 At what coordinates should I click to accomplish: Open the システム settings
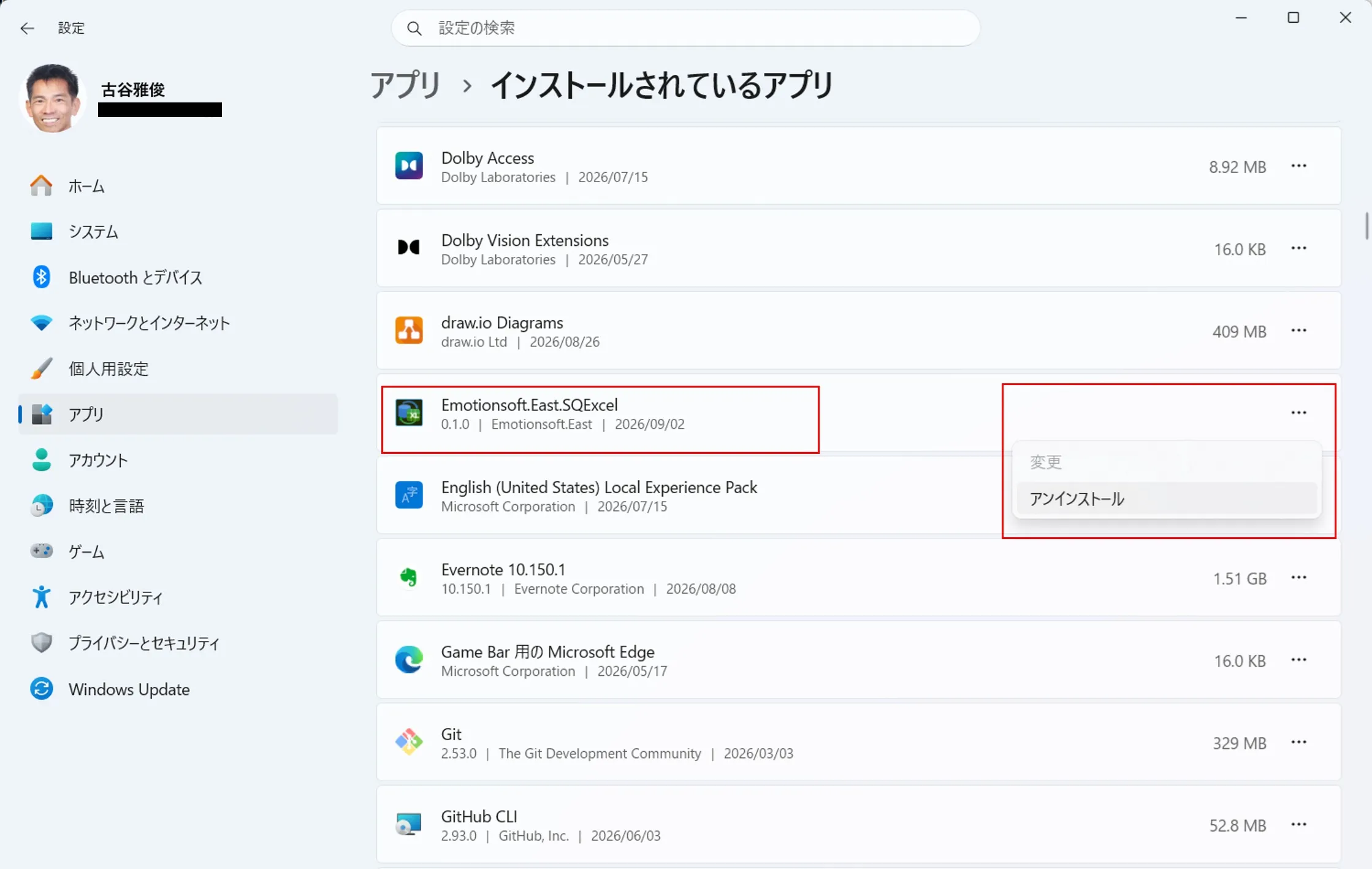[x=178, y=231]
